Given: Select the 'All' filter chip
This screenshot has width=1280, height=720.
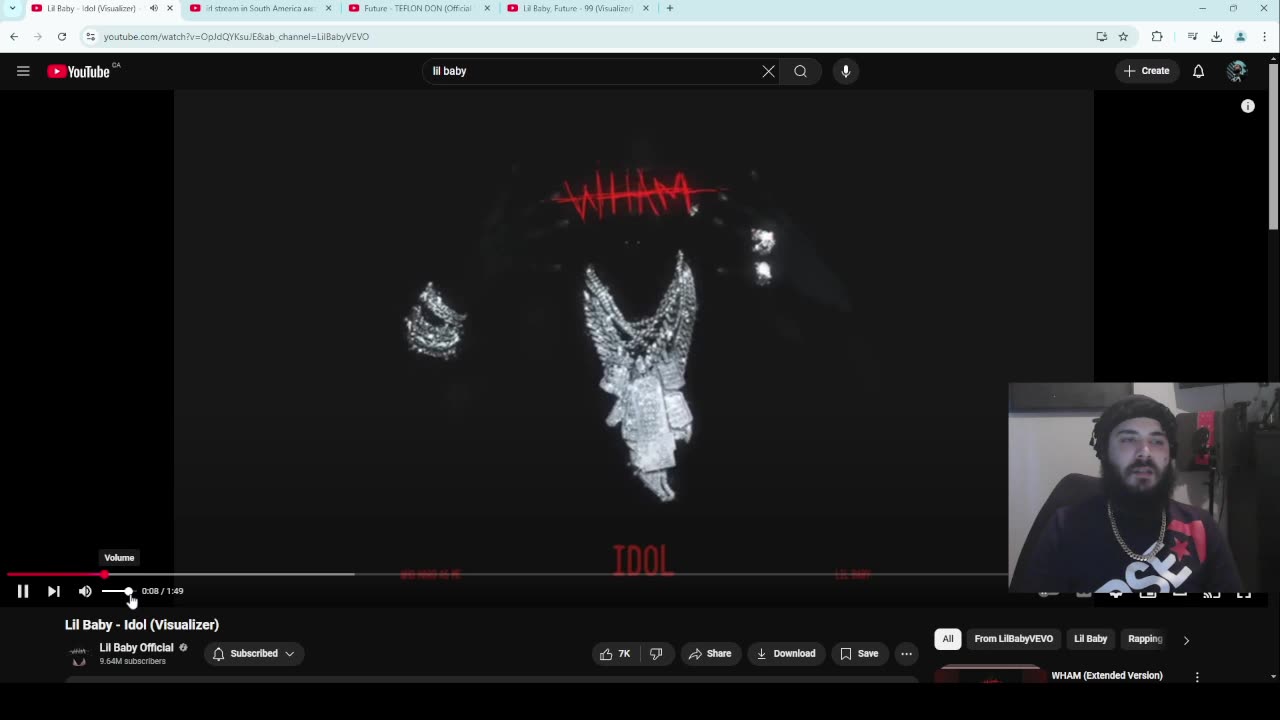Looking at the screenshot, I should tap(948, 639).
